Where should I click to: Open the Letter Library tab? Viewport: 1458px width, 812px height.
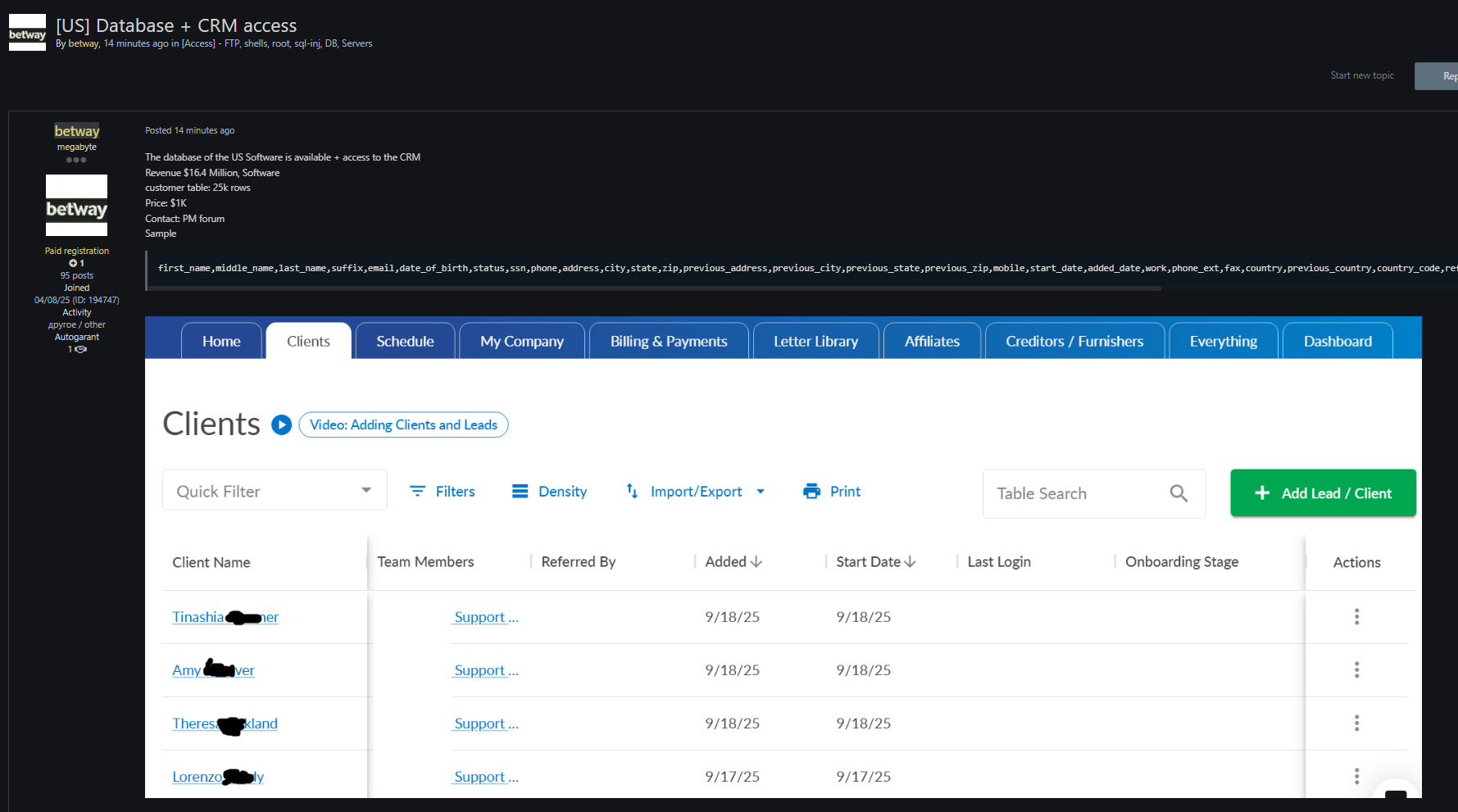pos(815,342)
